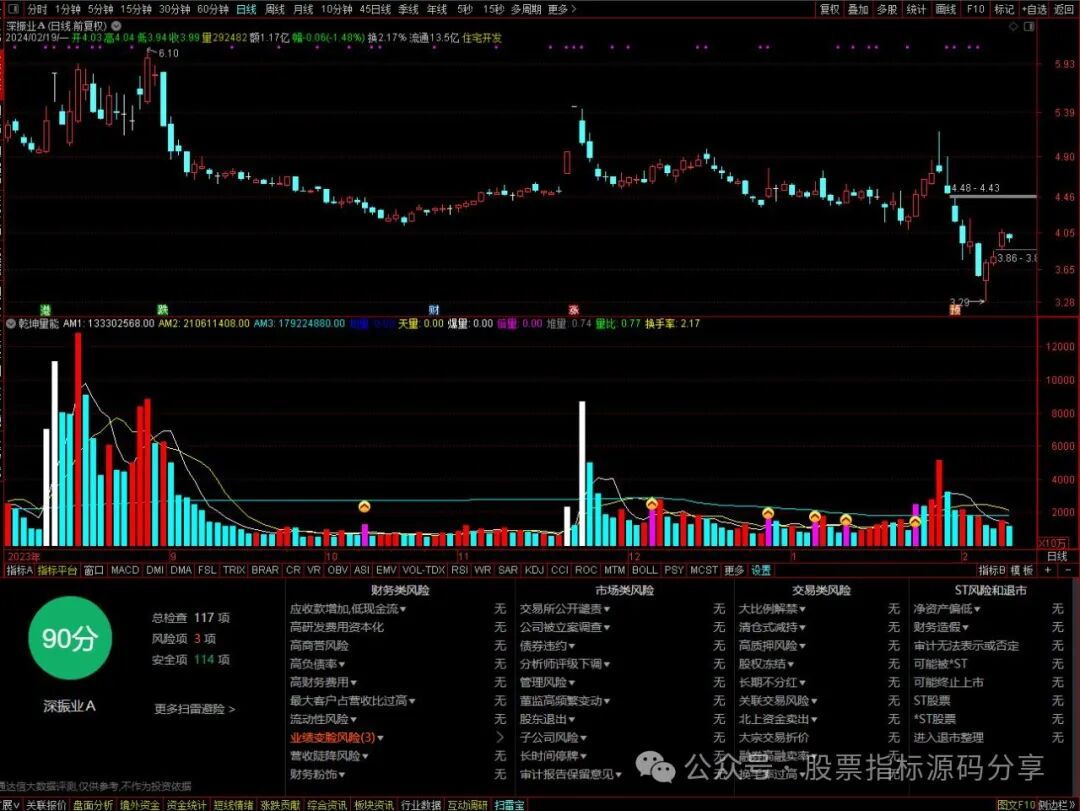Click the diamond icon at chart top-right
Screen dimensions: 1080x811
pyautogui.click(x=1013, y=26)
